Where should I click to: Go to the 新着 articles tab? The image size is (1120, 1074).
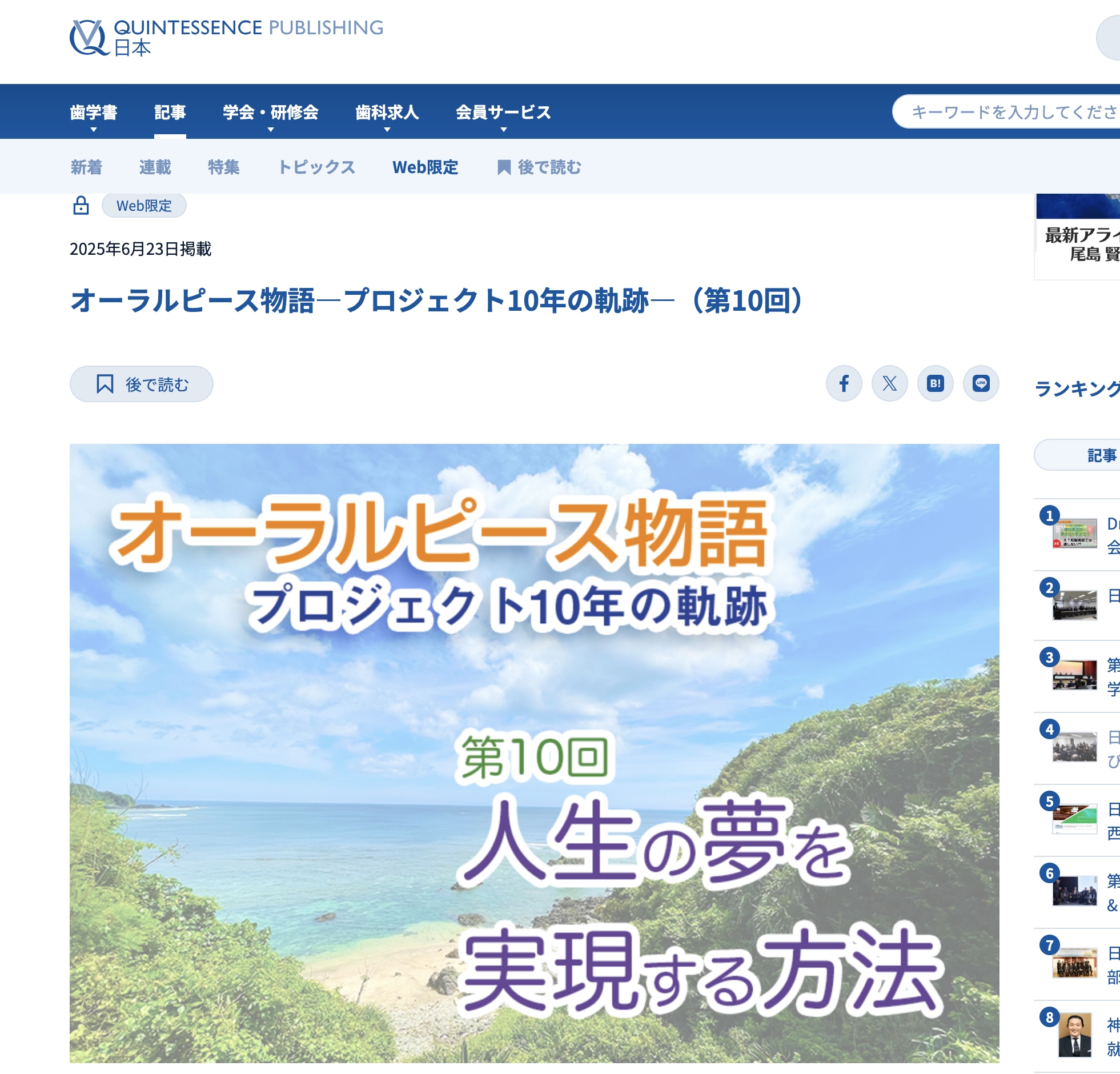tap(86, 167)
